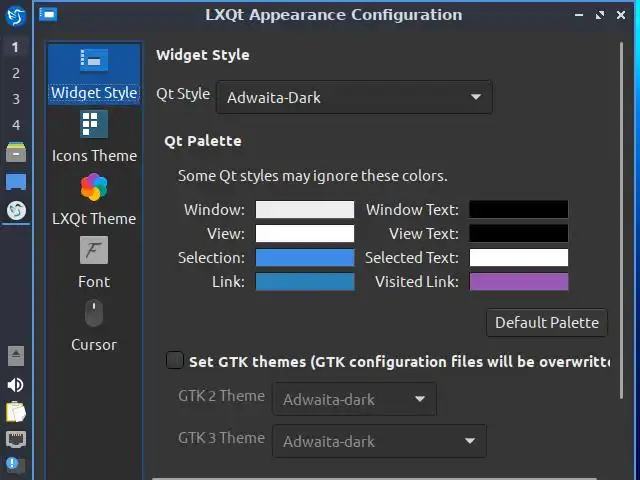This screenshot has height=480, width=640.
Task: Click the Window Text color swatch
Action: point(518,210)
